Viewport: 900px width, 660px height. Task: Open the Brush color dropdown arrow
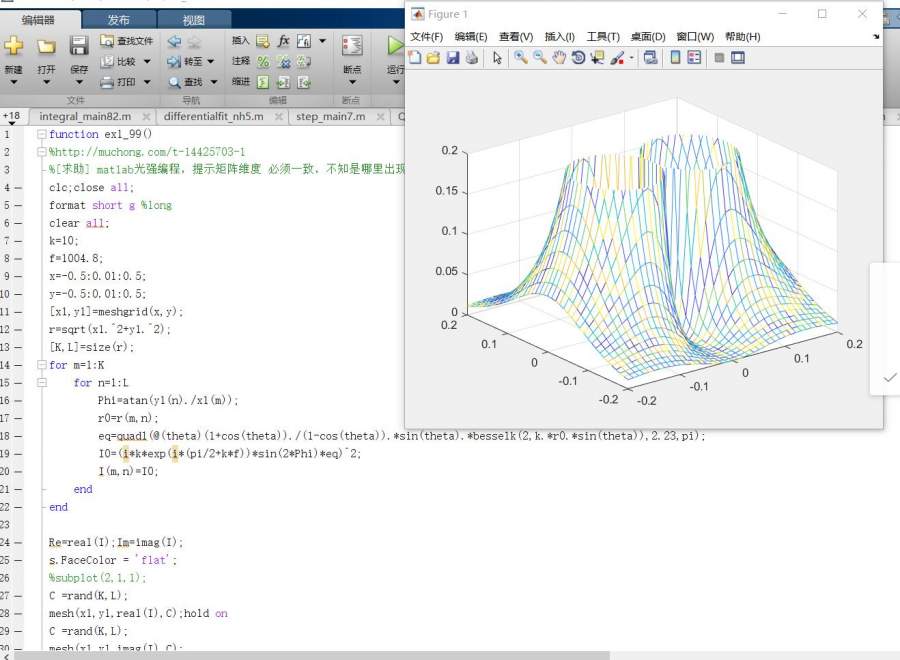pos(632,58)
